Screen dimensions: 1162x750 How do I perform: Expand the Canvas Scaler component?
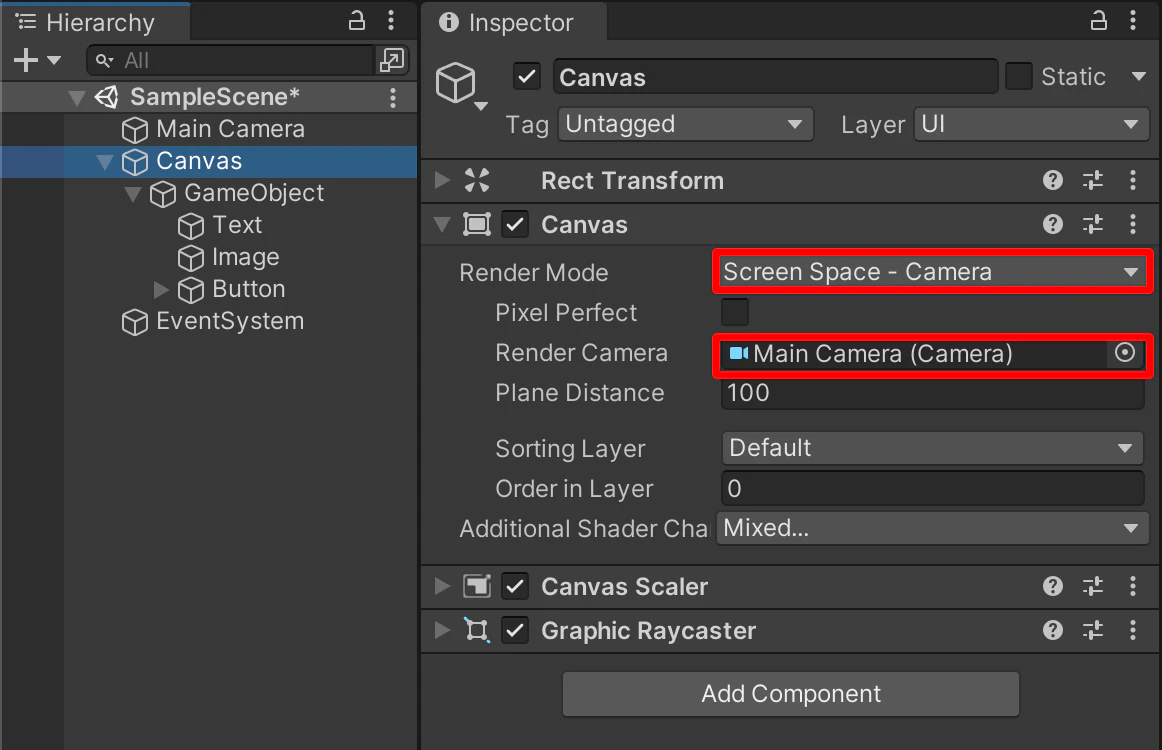coord(442,586)
